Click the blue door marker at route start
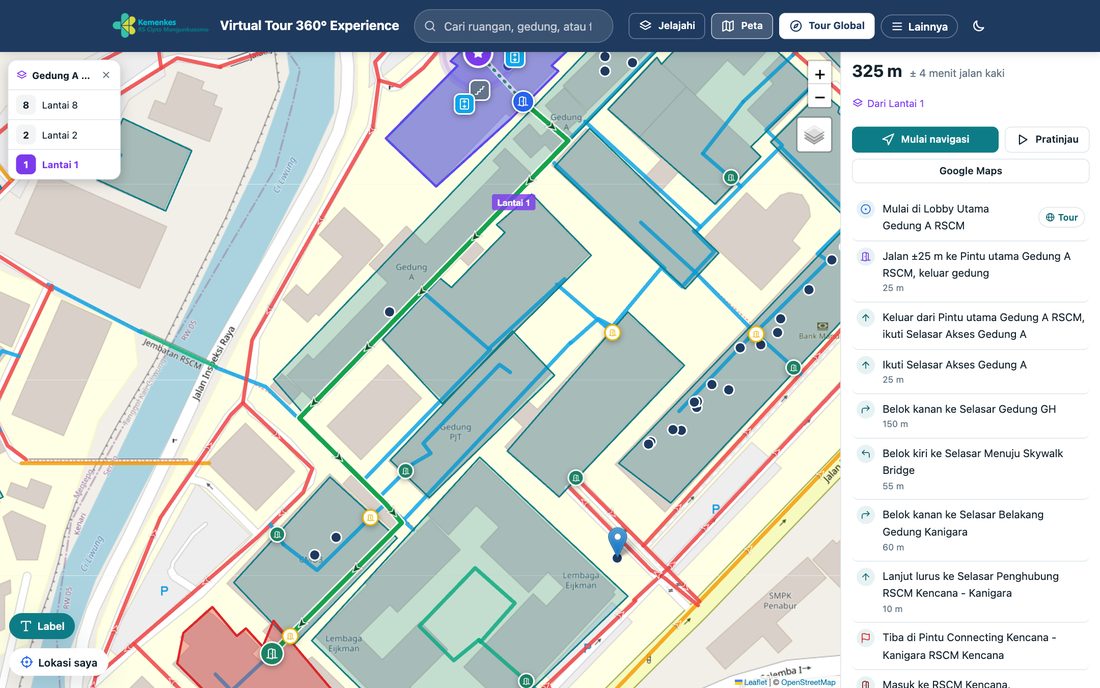 pyautogui.click(x=523, y=102)
